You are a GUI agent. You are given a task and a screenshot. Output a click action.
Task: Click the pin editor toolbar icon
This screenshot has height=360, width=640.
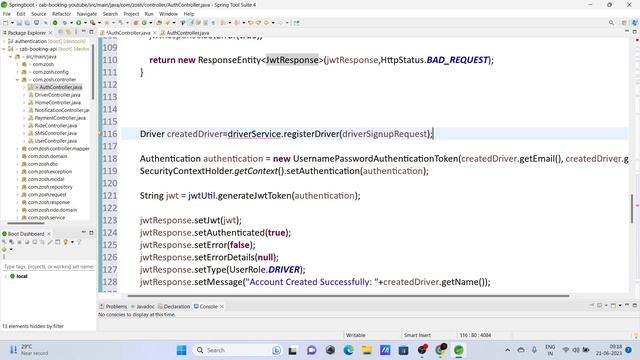pos(296,23)
